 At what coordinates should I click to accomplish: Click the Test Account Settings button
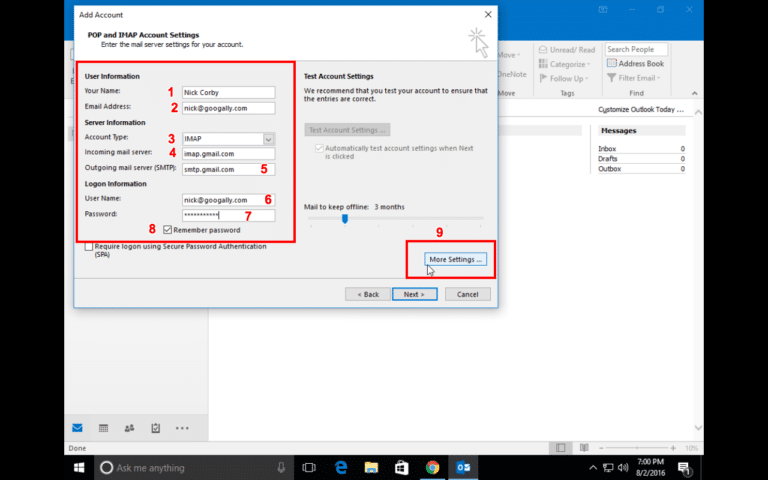click(347, 130)
